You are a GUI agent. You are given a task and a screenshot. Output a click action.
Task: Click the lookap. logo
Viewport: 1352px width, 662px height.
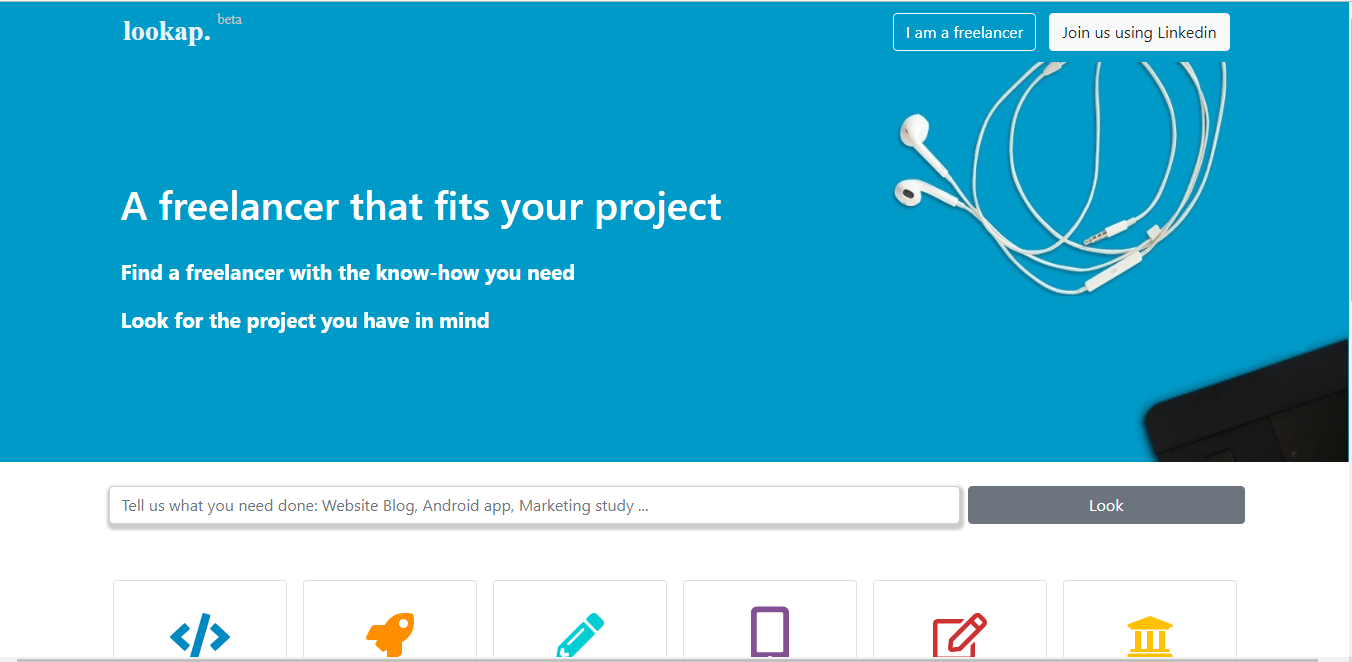pyautogui.click(x=167, y=32)
